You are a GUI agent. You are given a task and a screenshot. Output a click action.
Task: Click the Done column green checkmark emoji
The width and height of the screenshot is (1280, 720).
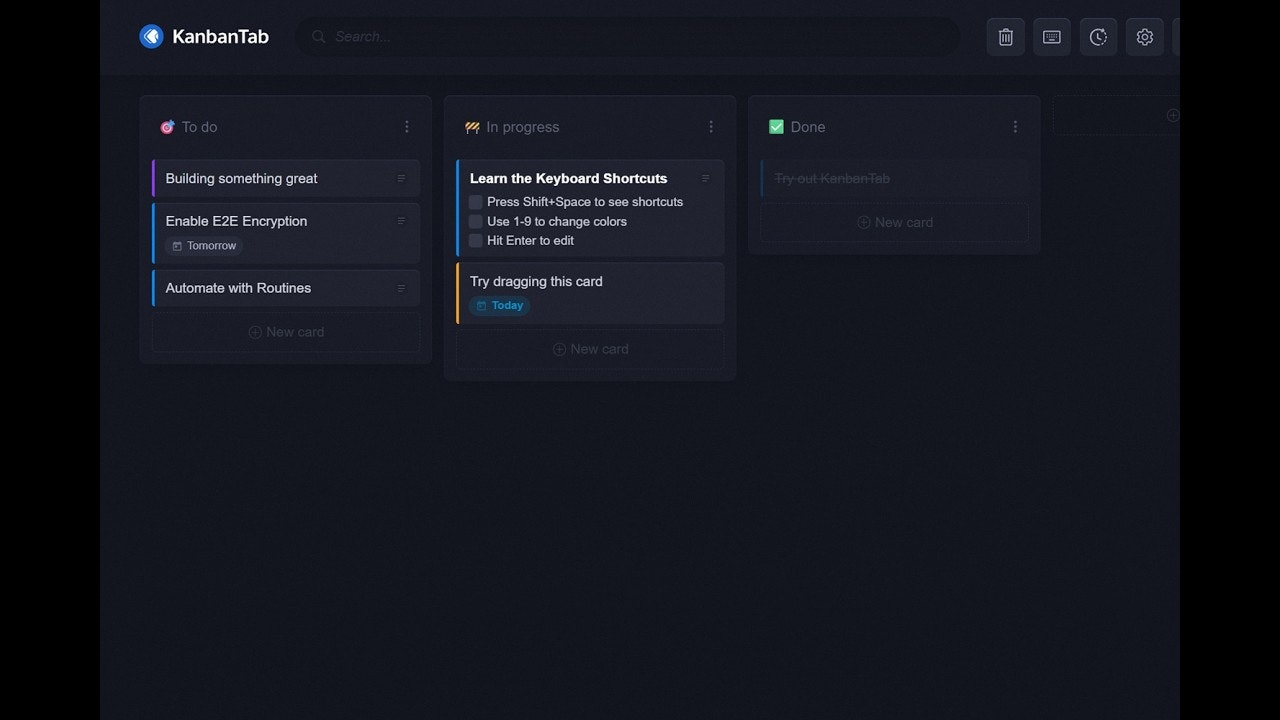(776, 127)
